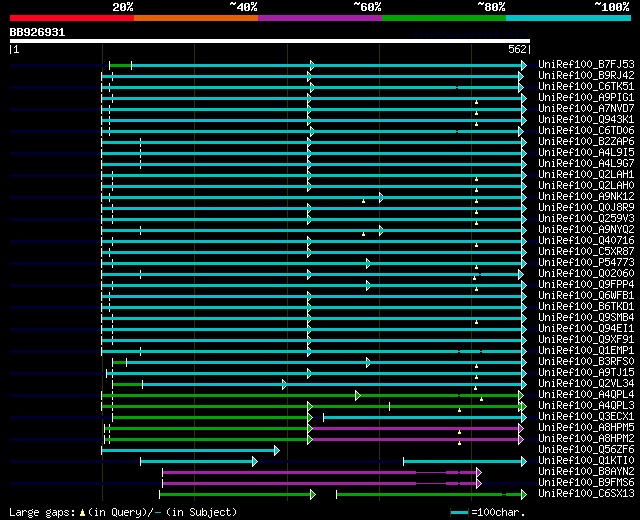Select the UniRef100_A4QPL3 label
This screenshot has width=640, height=520.
586,406
